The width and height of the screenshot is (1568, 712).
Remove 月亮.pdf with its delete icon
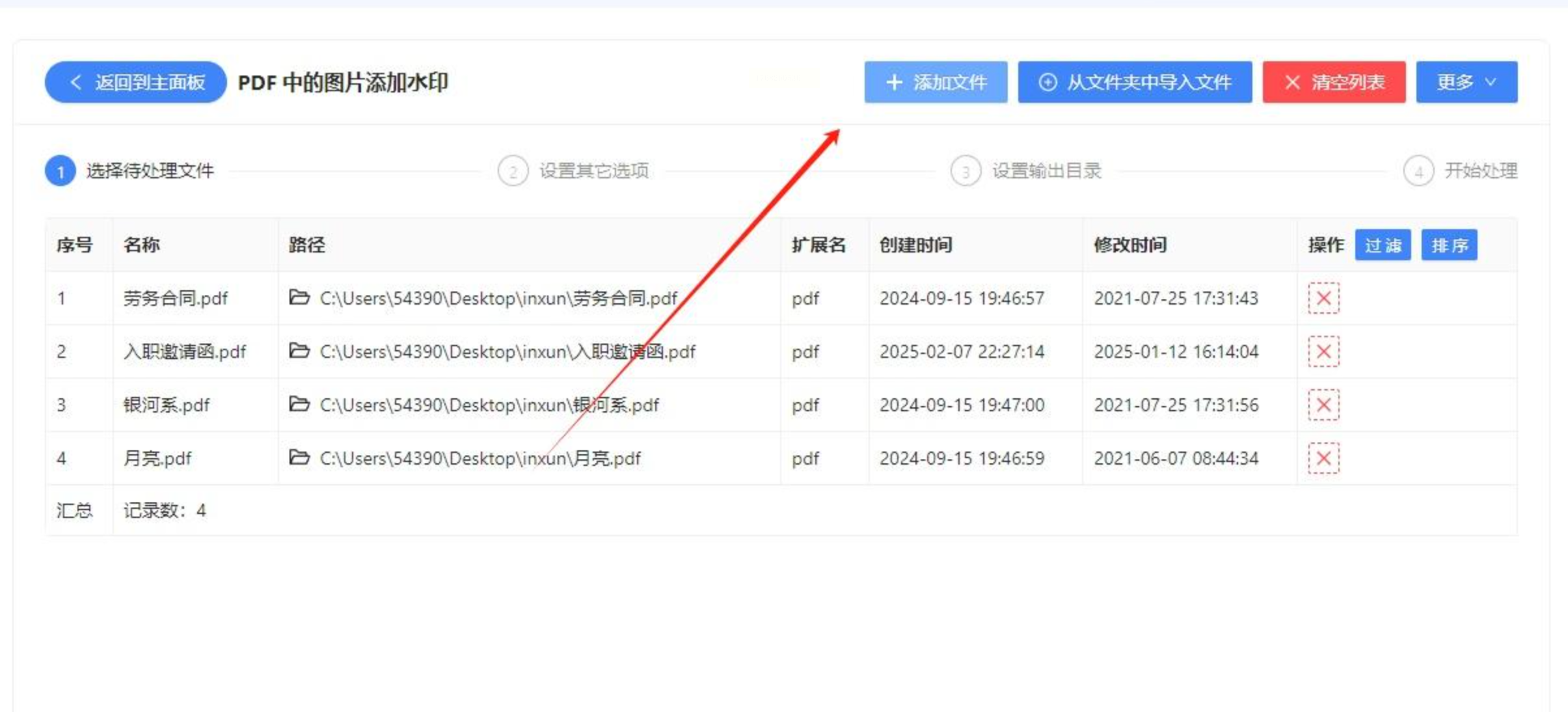coord(1323,458)
